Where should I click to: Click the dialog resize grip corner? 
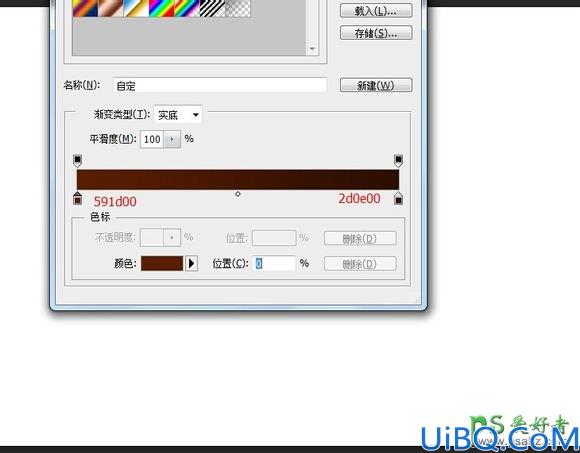(x=417, y=301)
